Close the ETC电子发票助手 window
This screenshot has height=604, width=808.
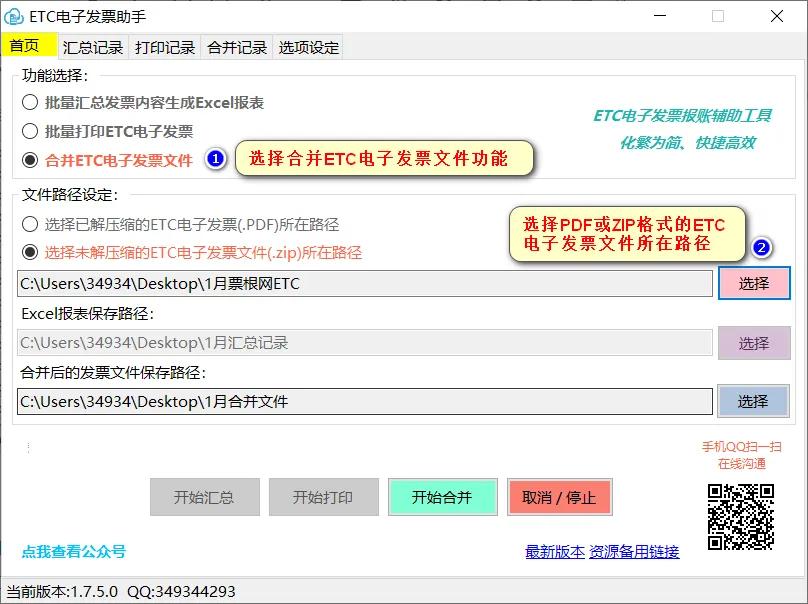[x=777, y=16]
